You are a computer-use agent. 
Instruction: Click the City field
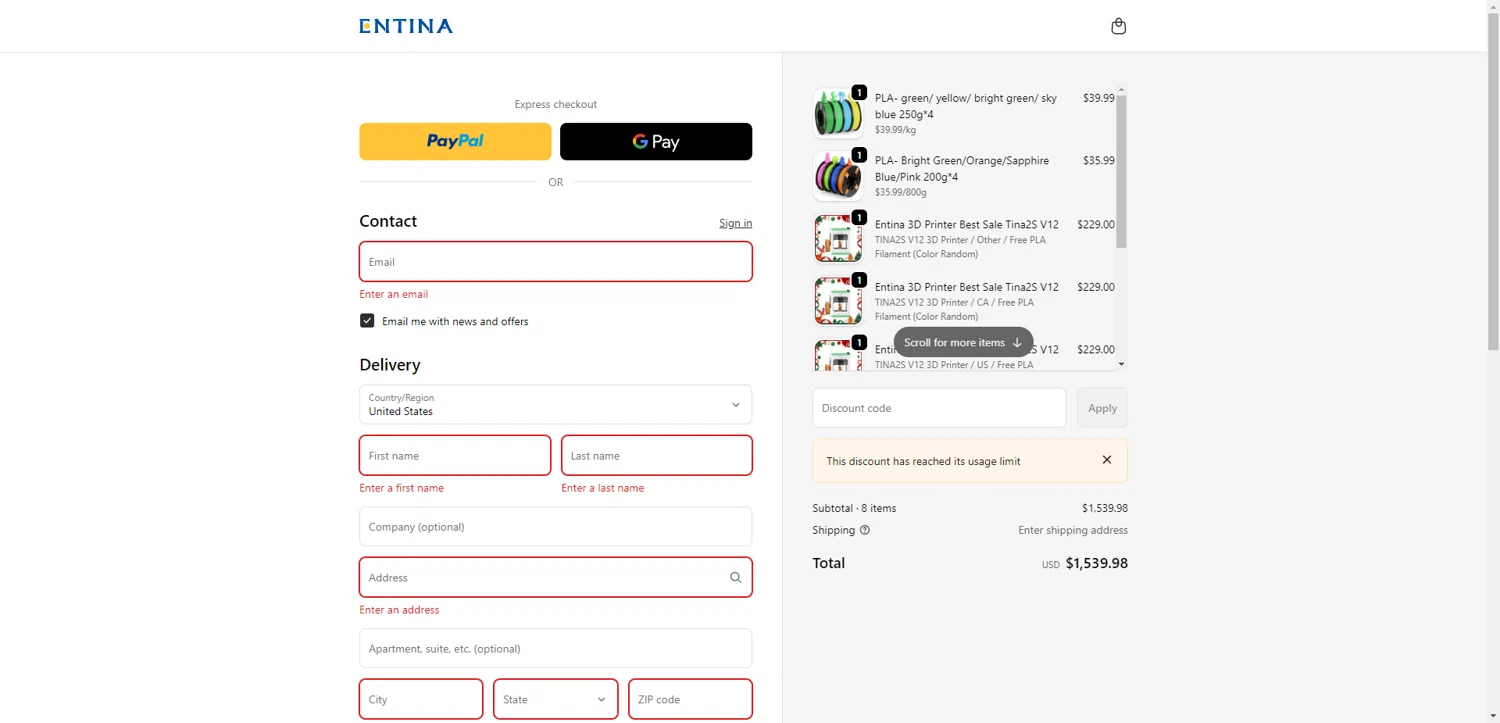[x=421, y=699]
